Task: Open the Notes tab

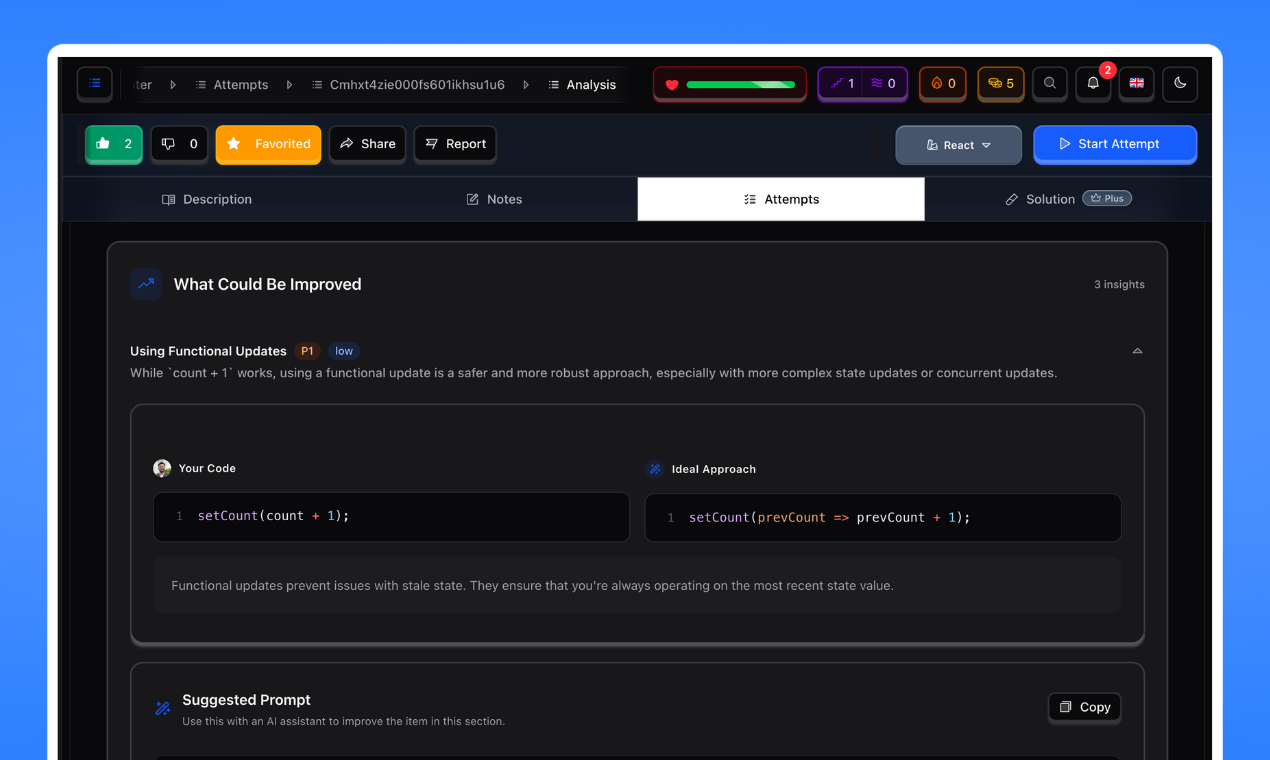Action: tap(494, 199)
